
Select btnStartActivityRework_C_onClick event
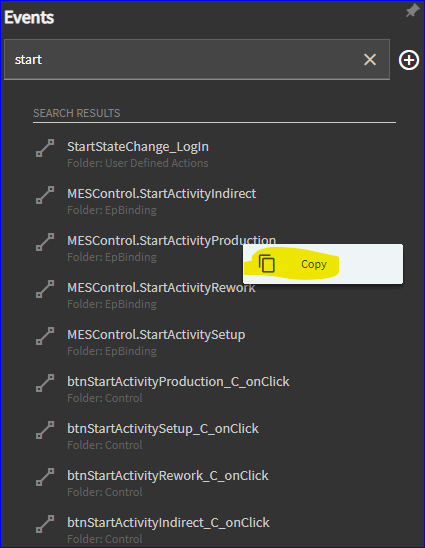pyautogui.click(x=168, y=476)
